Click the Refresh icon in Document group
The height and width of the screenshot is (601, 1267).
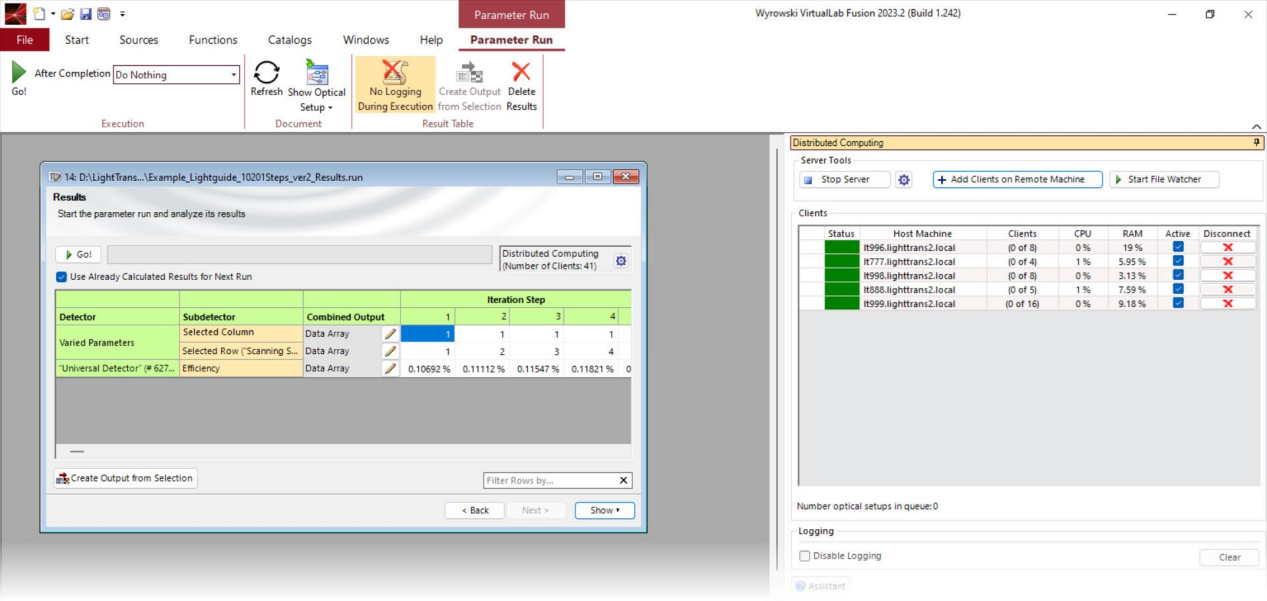(x=266, y=74)
